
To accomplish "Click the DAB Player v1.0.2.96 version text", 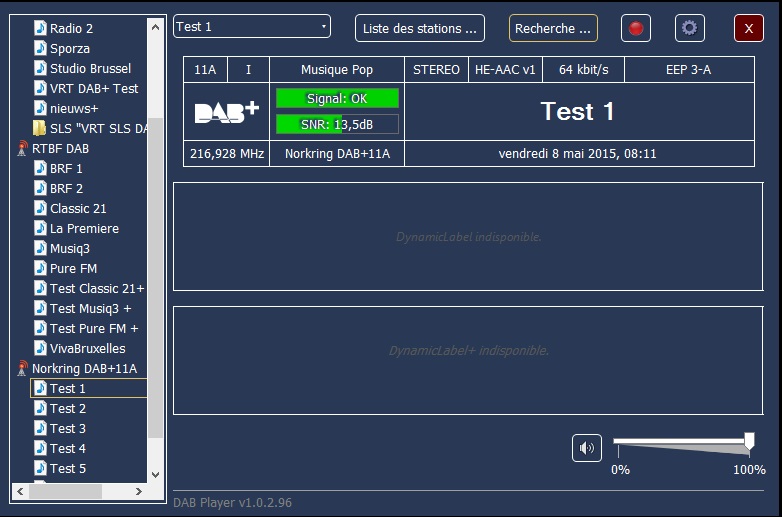I will [232, 502].
